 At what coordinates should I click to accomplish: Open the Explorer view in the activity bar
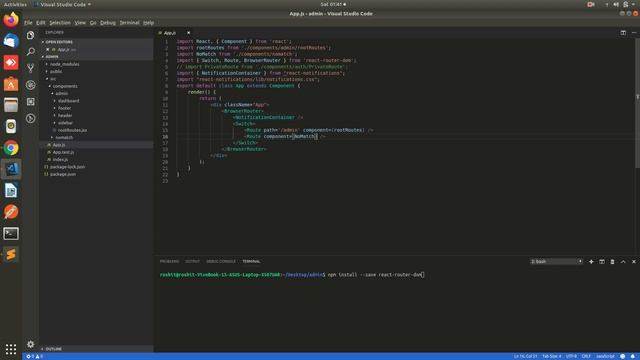[31, 35]
